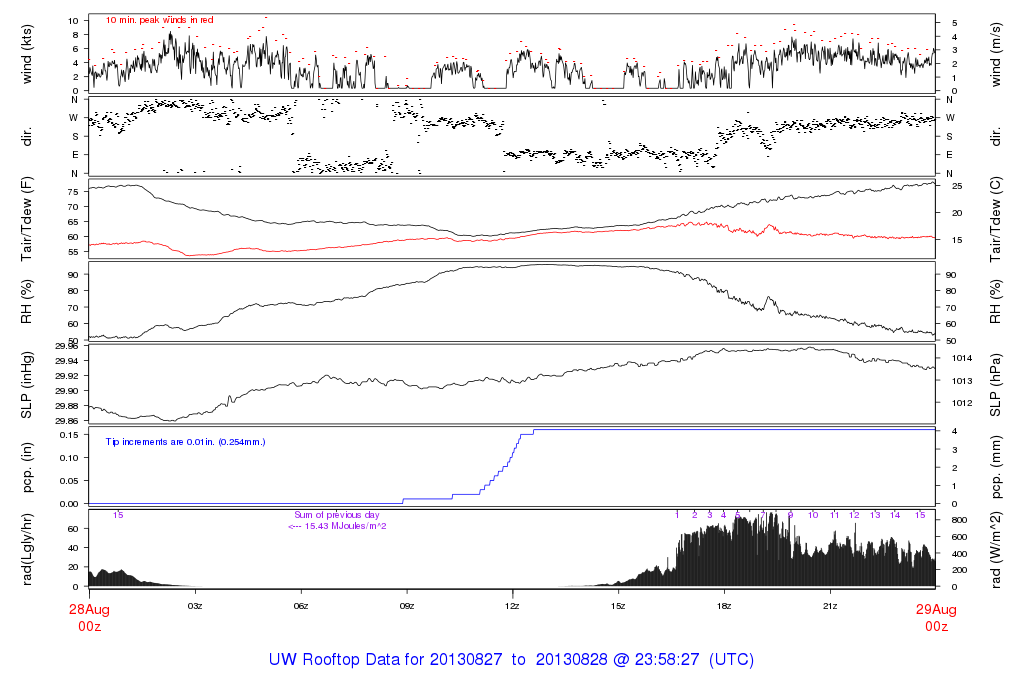1024x700 pixels.
Task: Select the 'Tair/Tdew (F)' axis label
Action: (x=27, y=219)
